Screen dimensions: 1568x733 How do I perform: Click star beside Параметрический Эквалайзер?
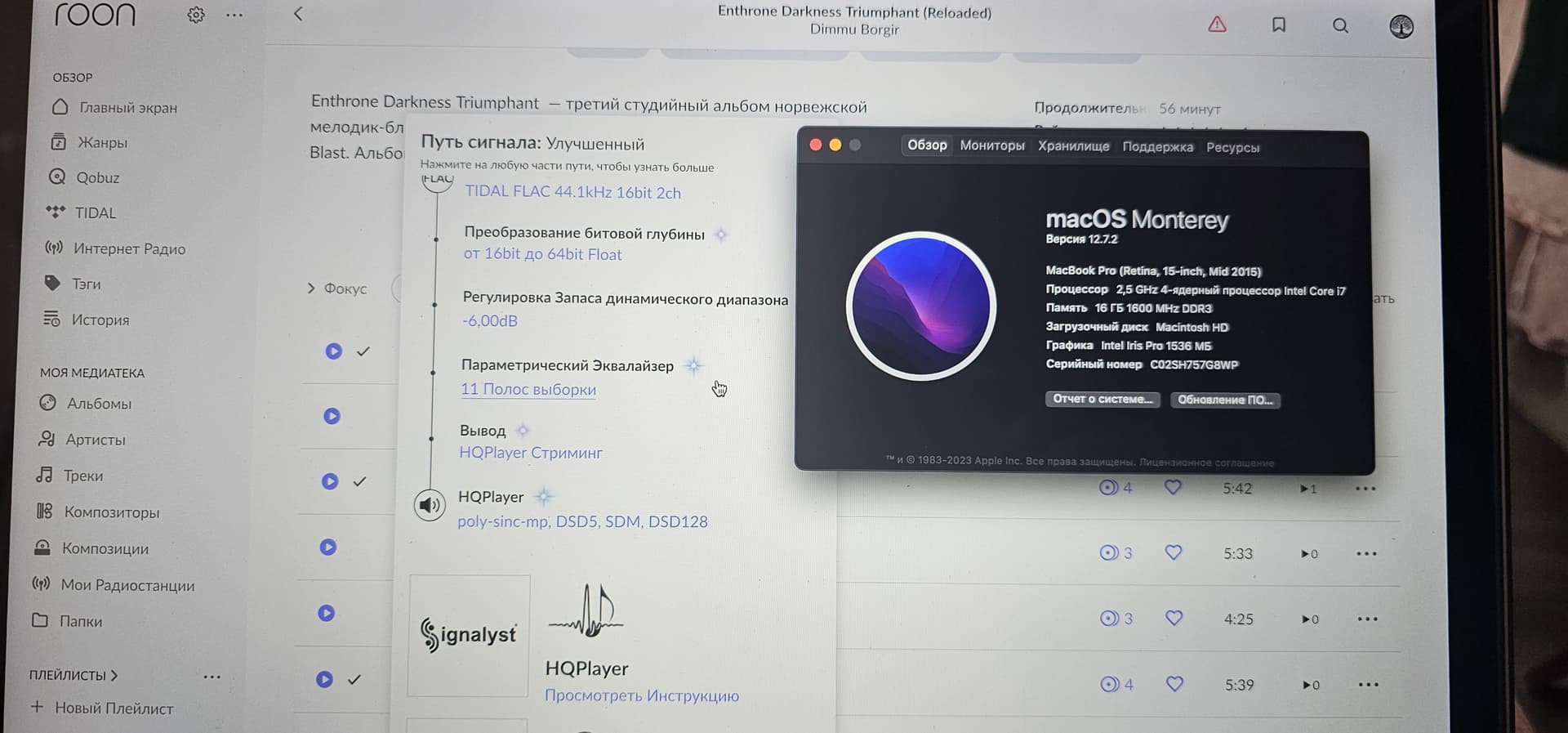click(x=693, y=365)
